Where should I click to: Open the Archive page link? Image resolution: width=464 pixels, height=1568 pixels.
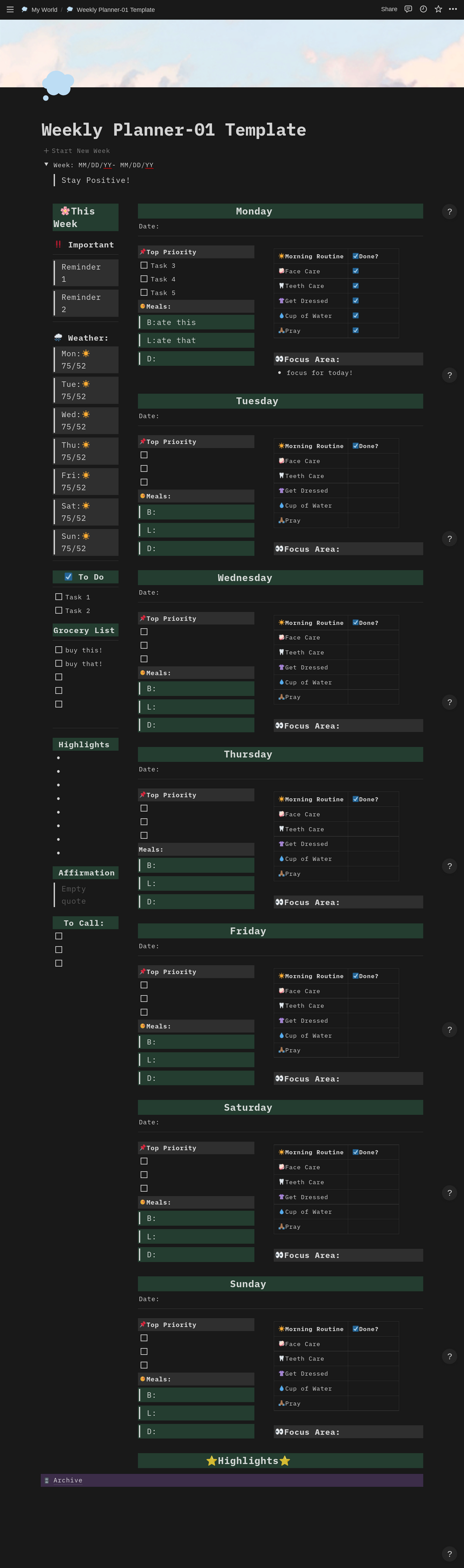pos(67,1480)
